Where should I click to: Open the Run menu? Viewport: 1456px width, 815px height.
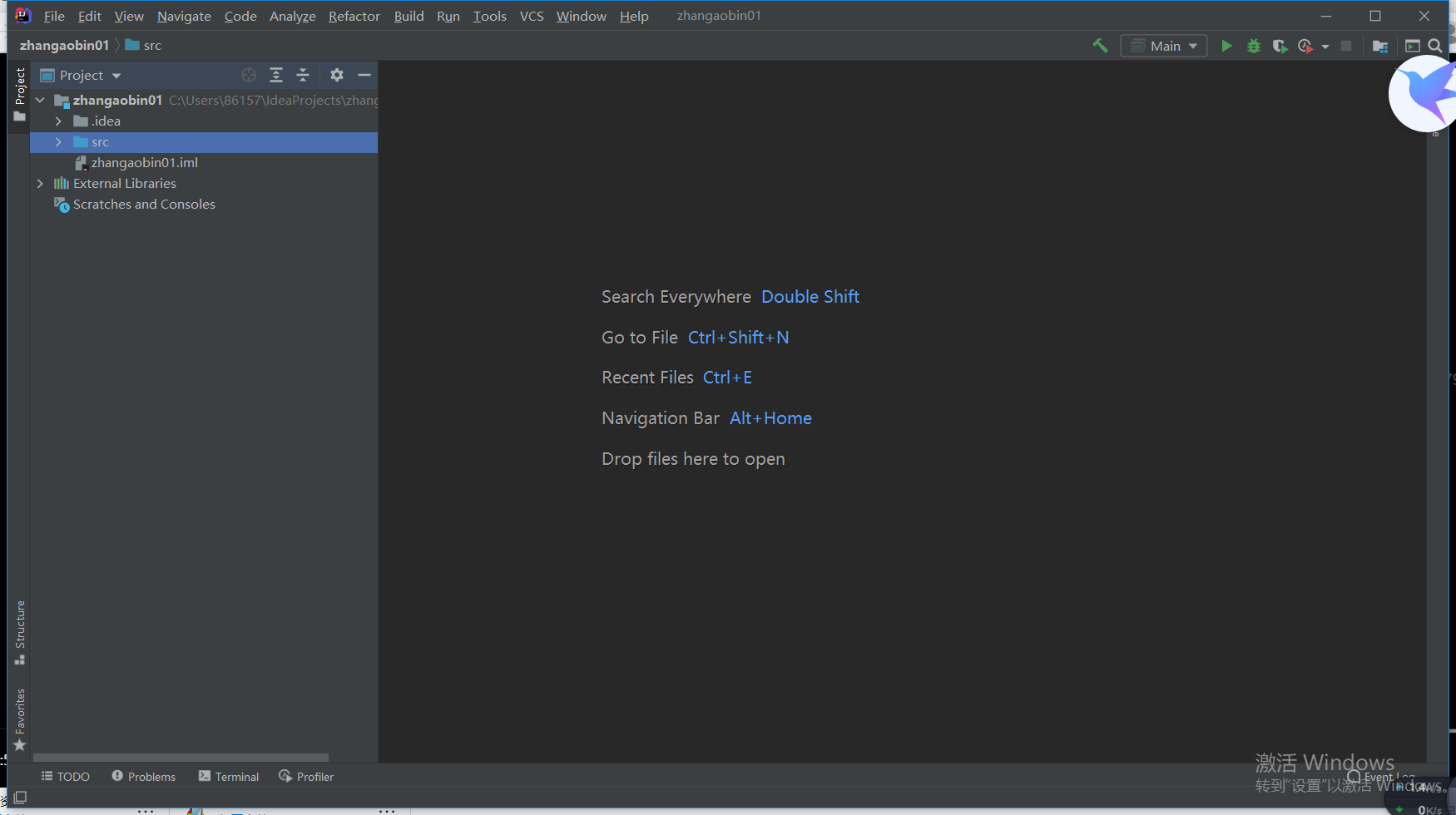pos(448,16)
